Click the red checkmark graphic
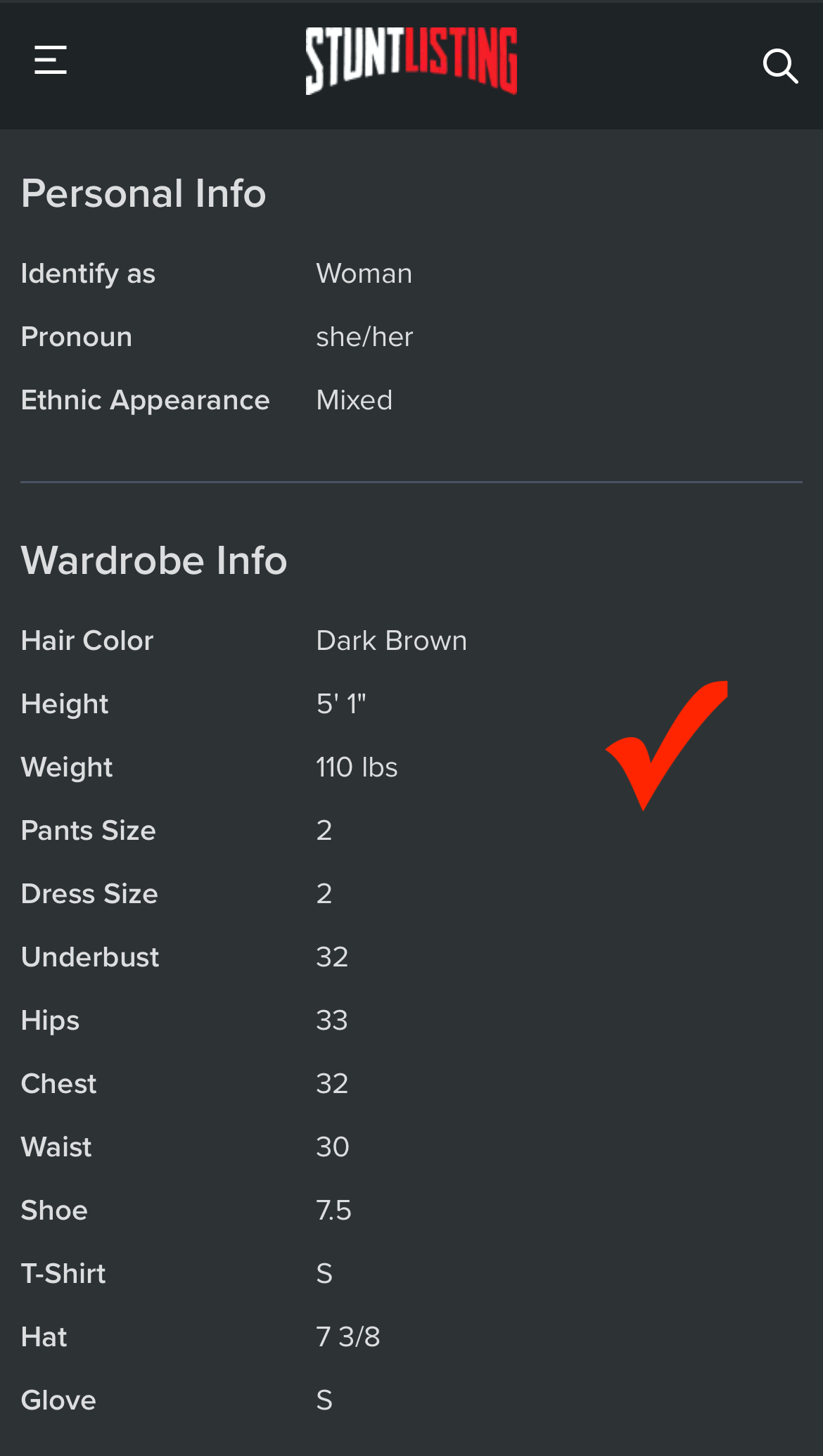Viewport: 823px width, 1456px height. 666,745
